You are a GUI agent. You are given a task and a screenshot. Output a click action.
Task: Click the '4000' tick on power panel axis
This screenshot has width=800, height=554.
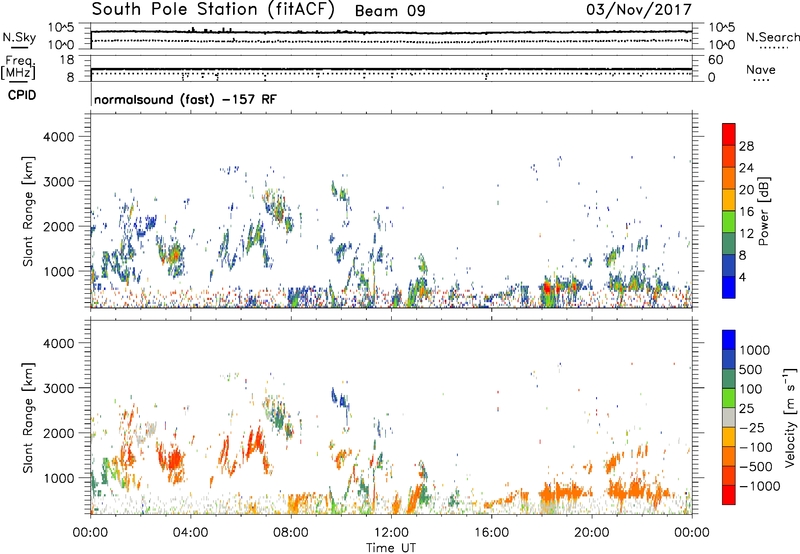58,137
